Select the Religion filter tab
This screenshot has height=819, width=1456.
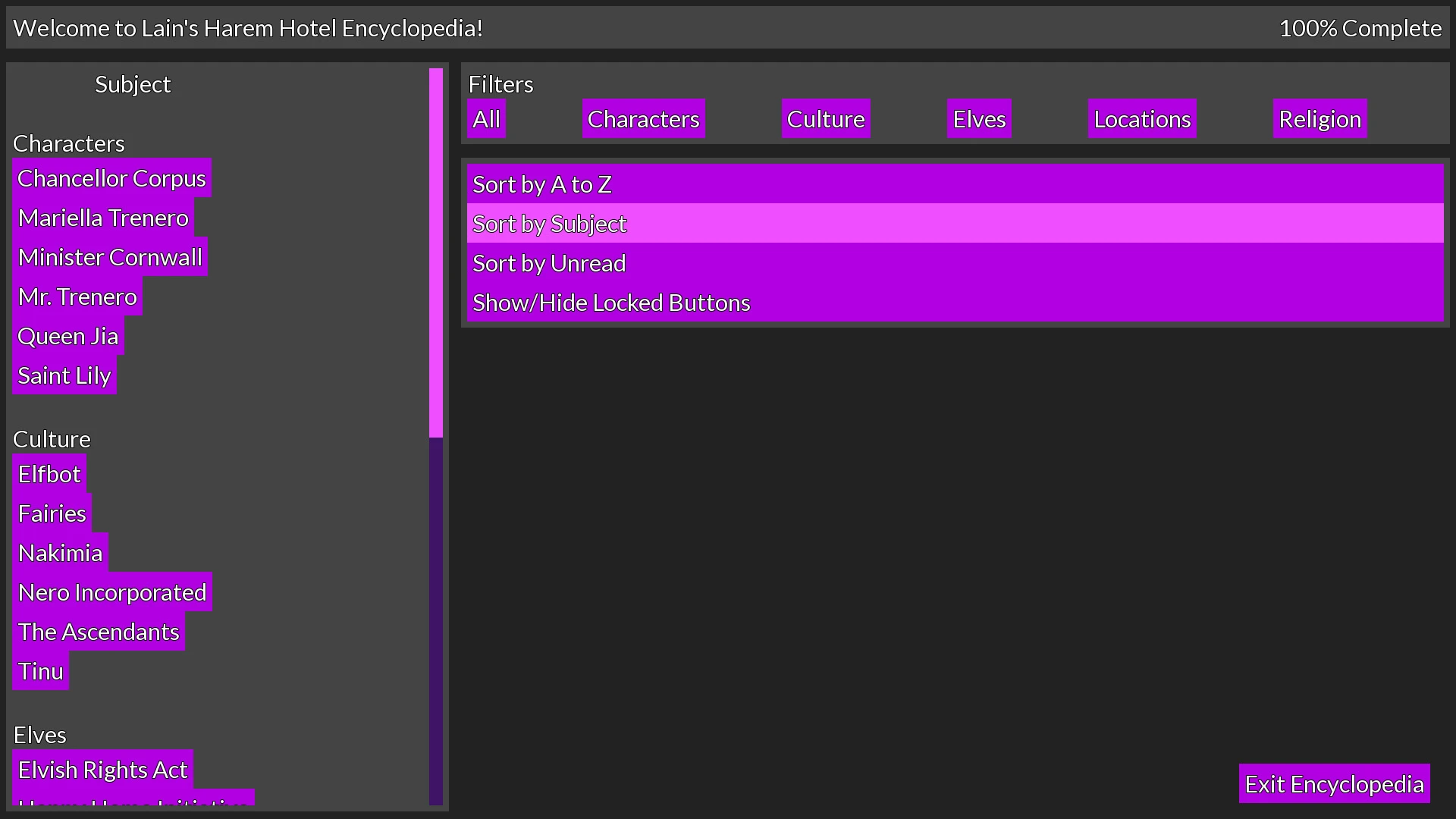(1320, 118)
